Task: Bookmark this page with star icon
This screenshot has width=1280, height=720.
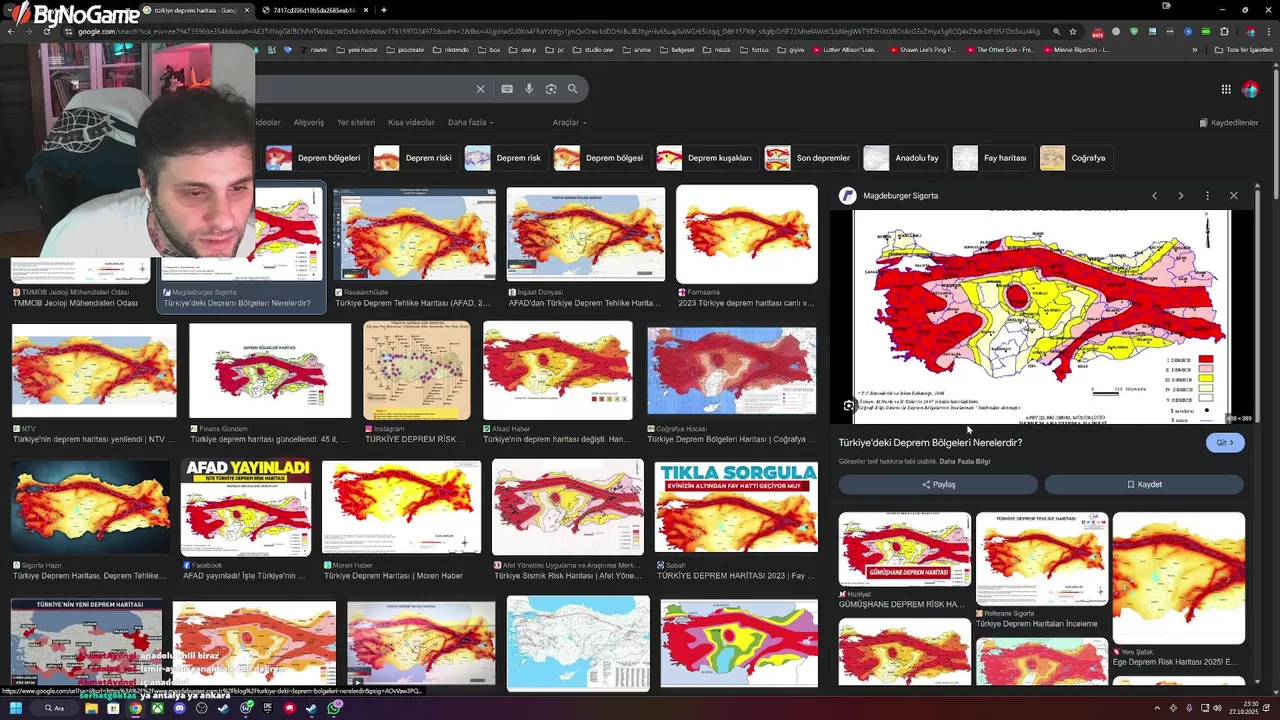Action: 1073,32
